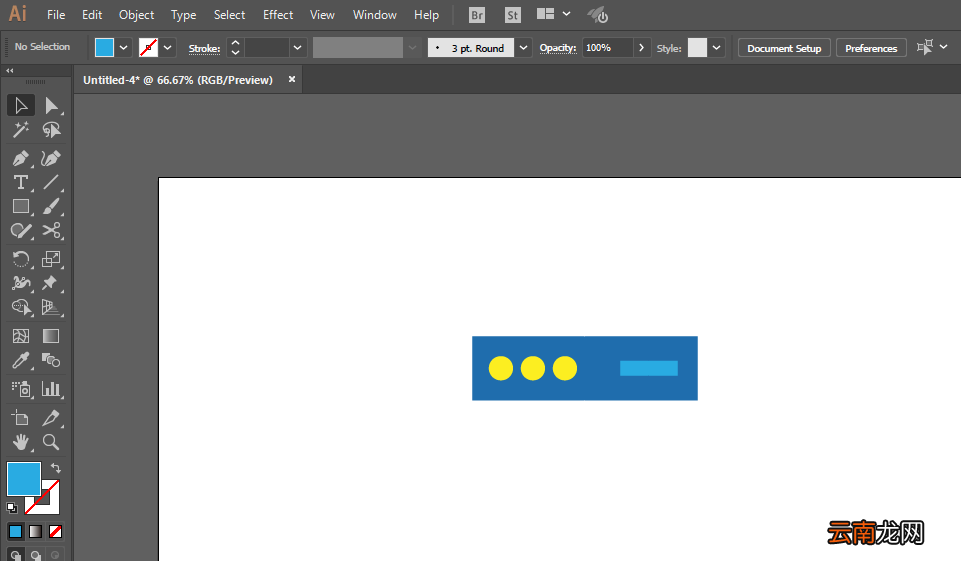
Task: Open the Bridge (Br) launcher icon
Action: click(477, 15)
